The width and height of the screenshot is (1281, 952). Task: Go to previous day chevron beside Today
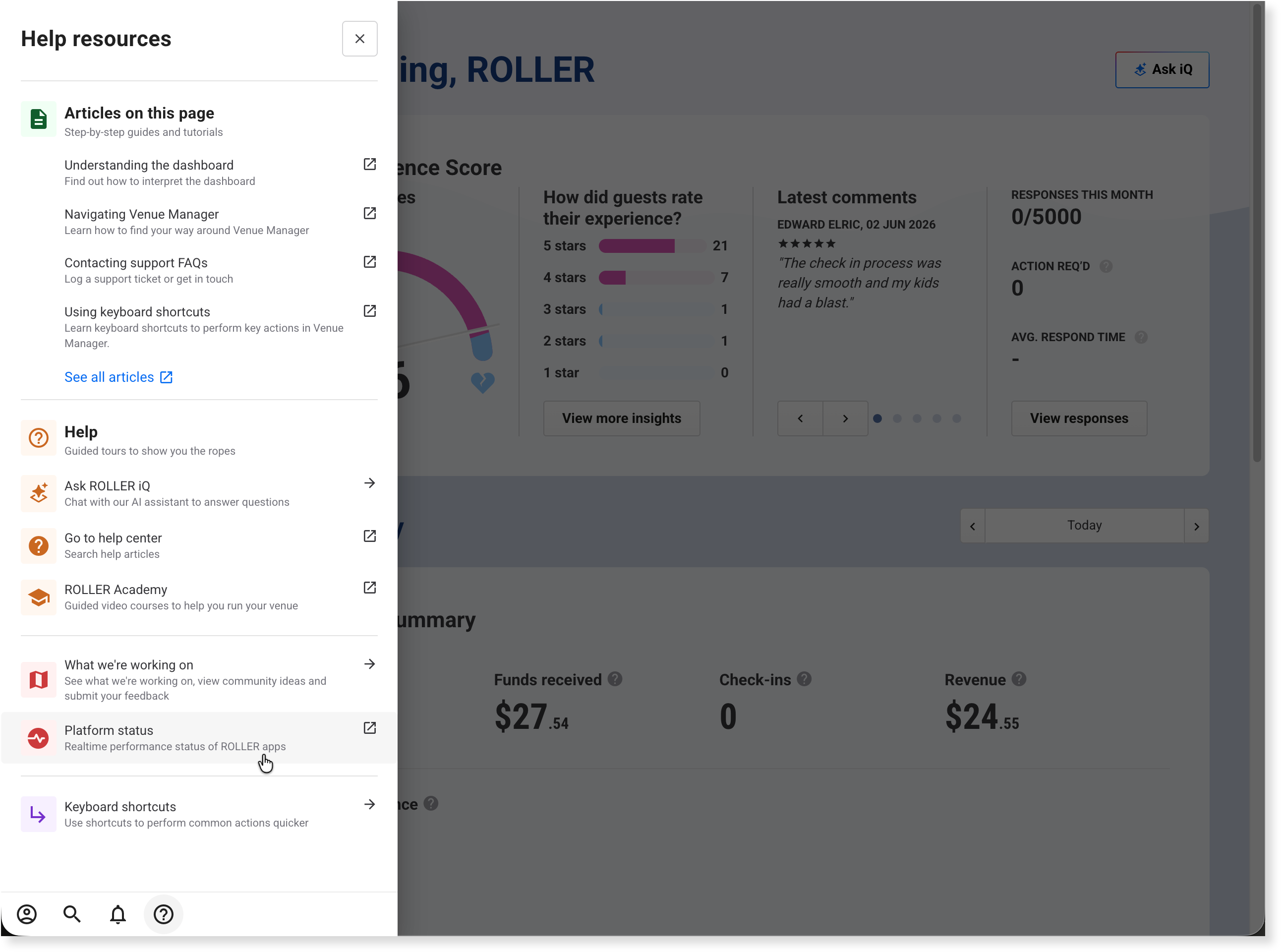pos(973,526)
